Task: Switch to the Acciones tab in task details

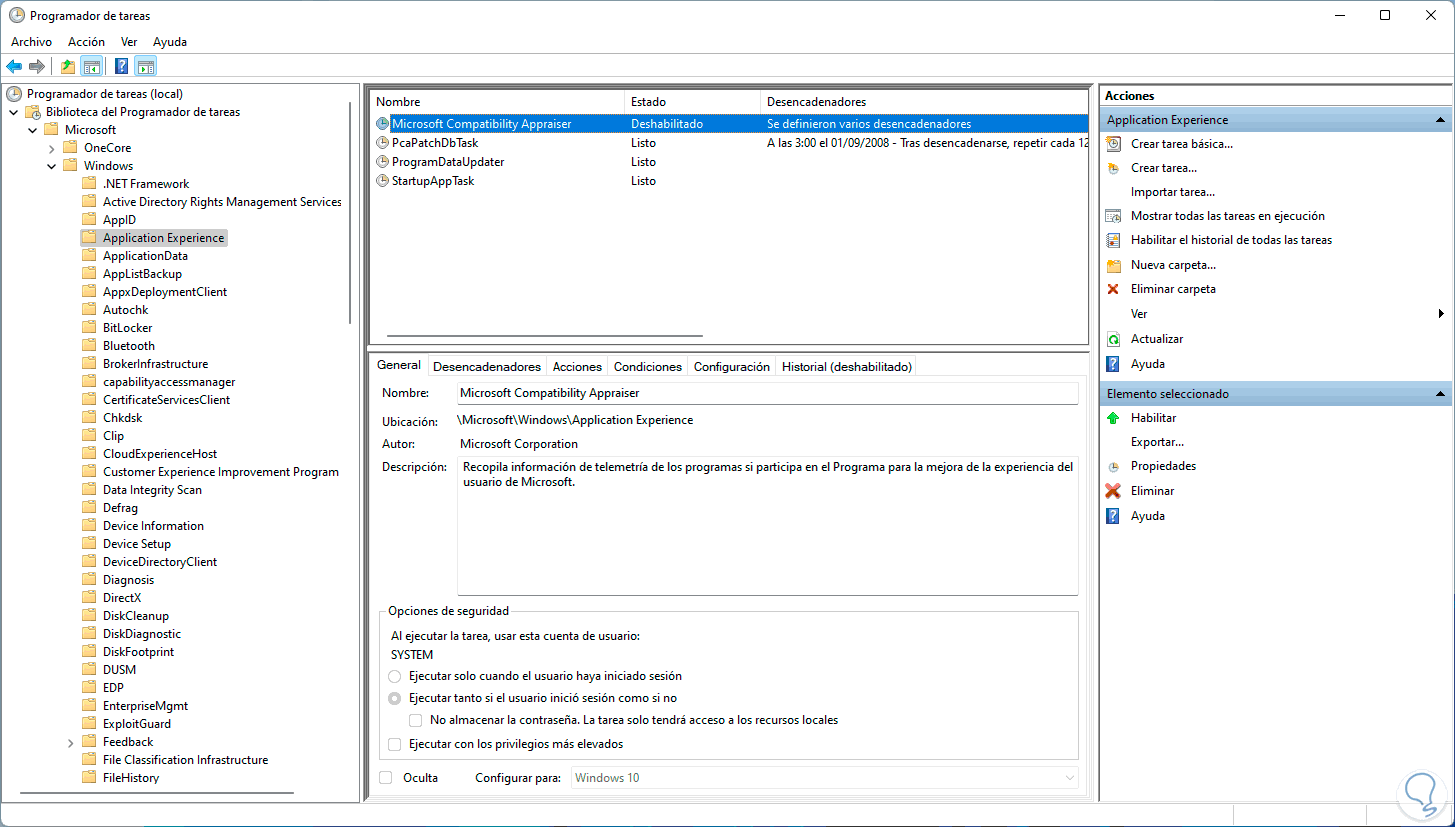Action: (577, 367)
